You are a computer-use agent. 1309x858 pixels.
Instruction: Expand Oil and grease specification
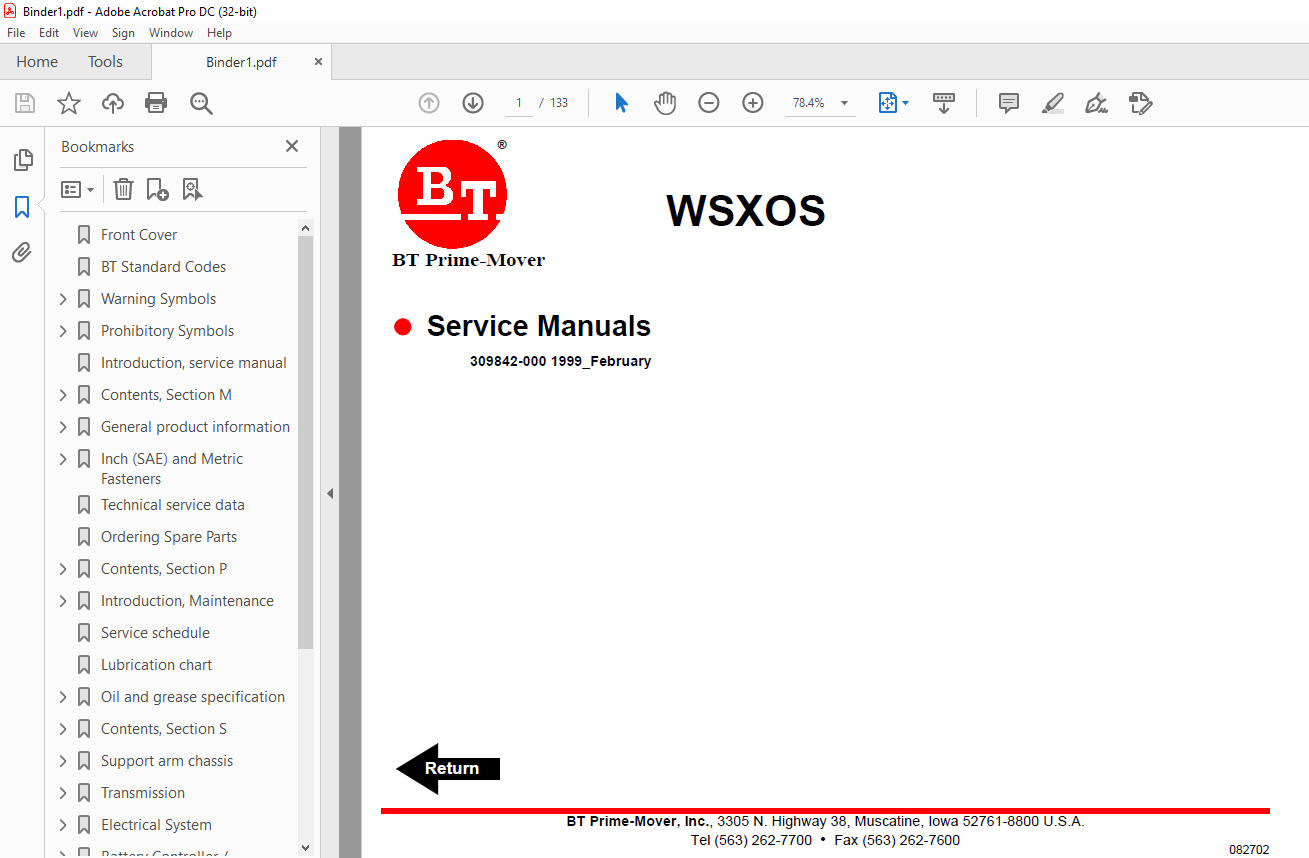pos(63,697)
